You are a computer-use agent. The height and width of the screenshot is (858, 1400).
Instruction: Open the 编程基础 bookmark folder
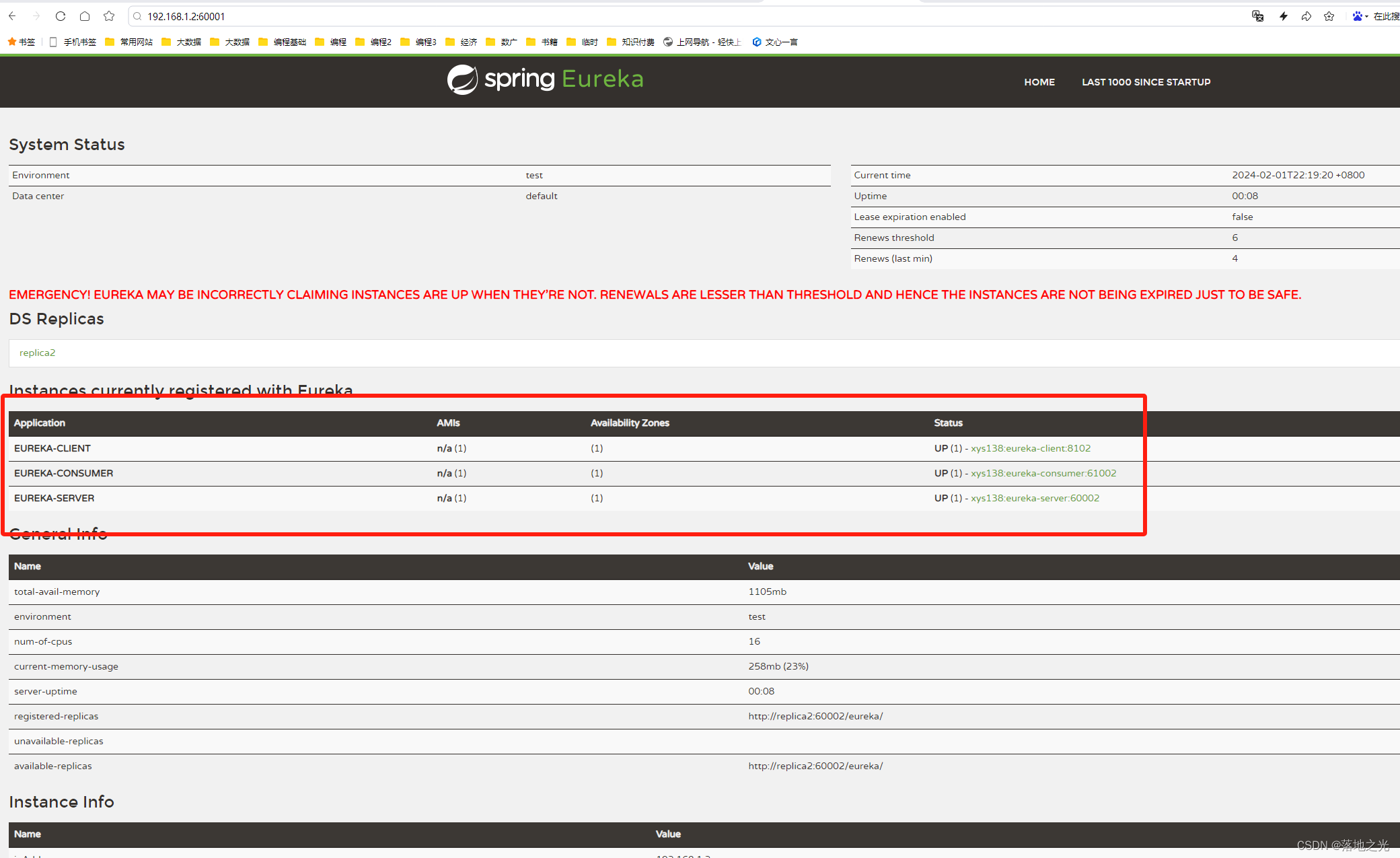[x=283, y=42]
